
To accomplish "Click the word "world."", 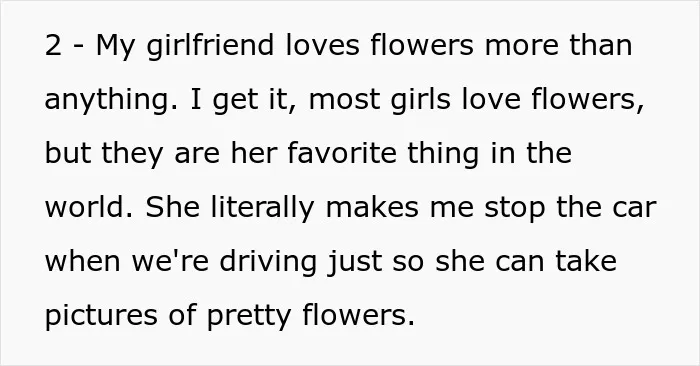I will click(89, 207).
